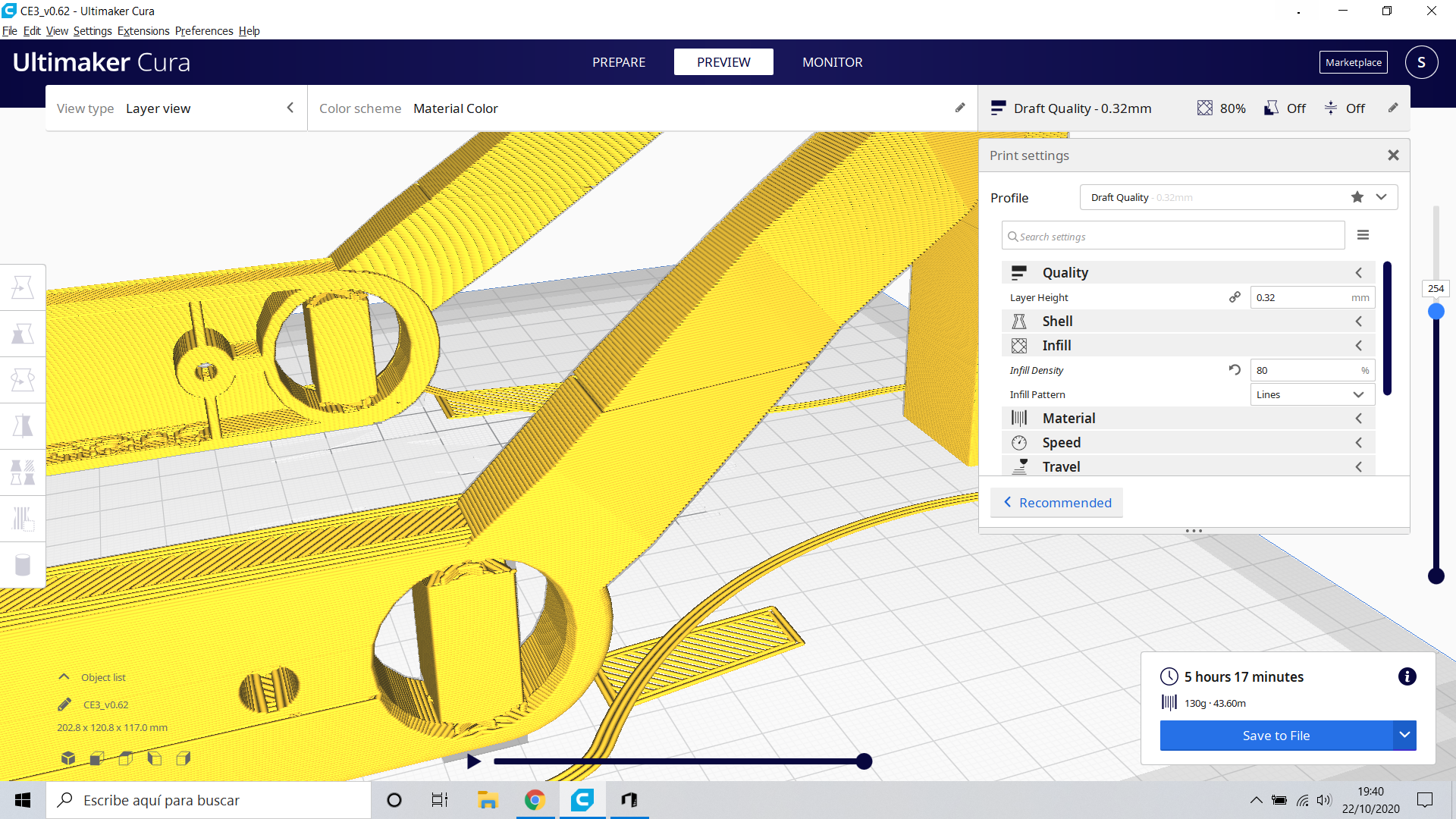The image size is (1456, 819).
Task: Reset Infill Density with revert arrow
Action: coord(1235,370)
